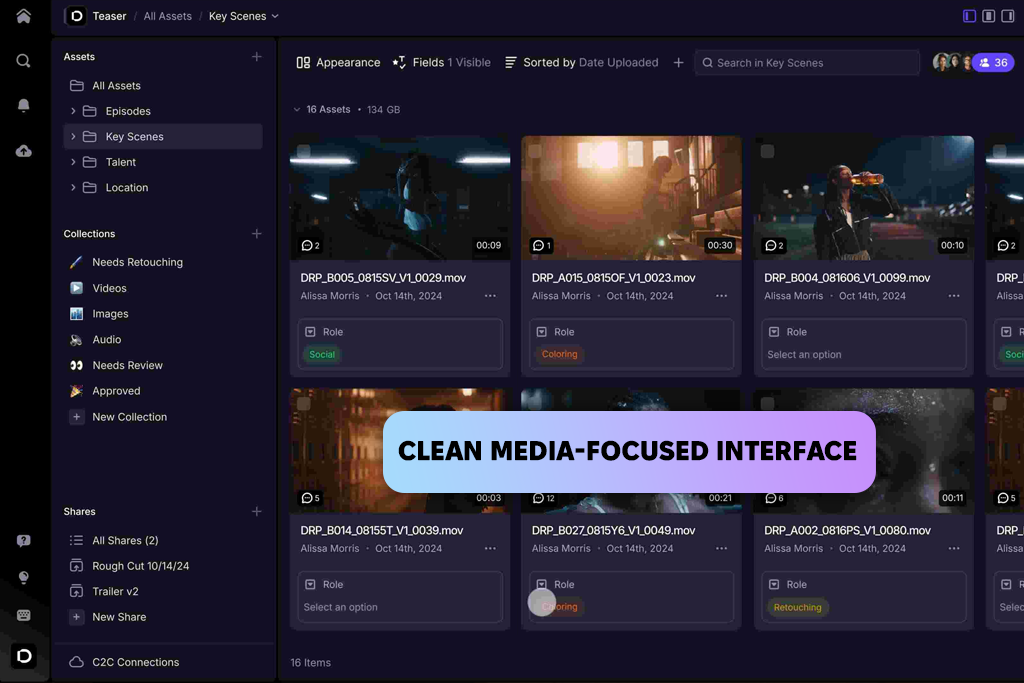Screen dimensions: 1024x683
Task: Open more options for DRP_A002_0816PS_V1_0080.mov
Action: pos(954,548)
